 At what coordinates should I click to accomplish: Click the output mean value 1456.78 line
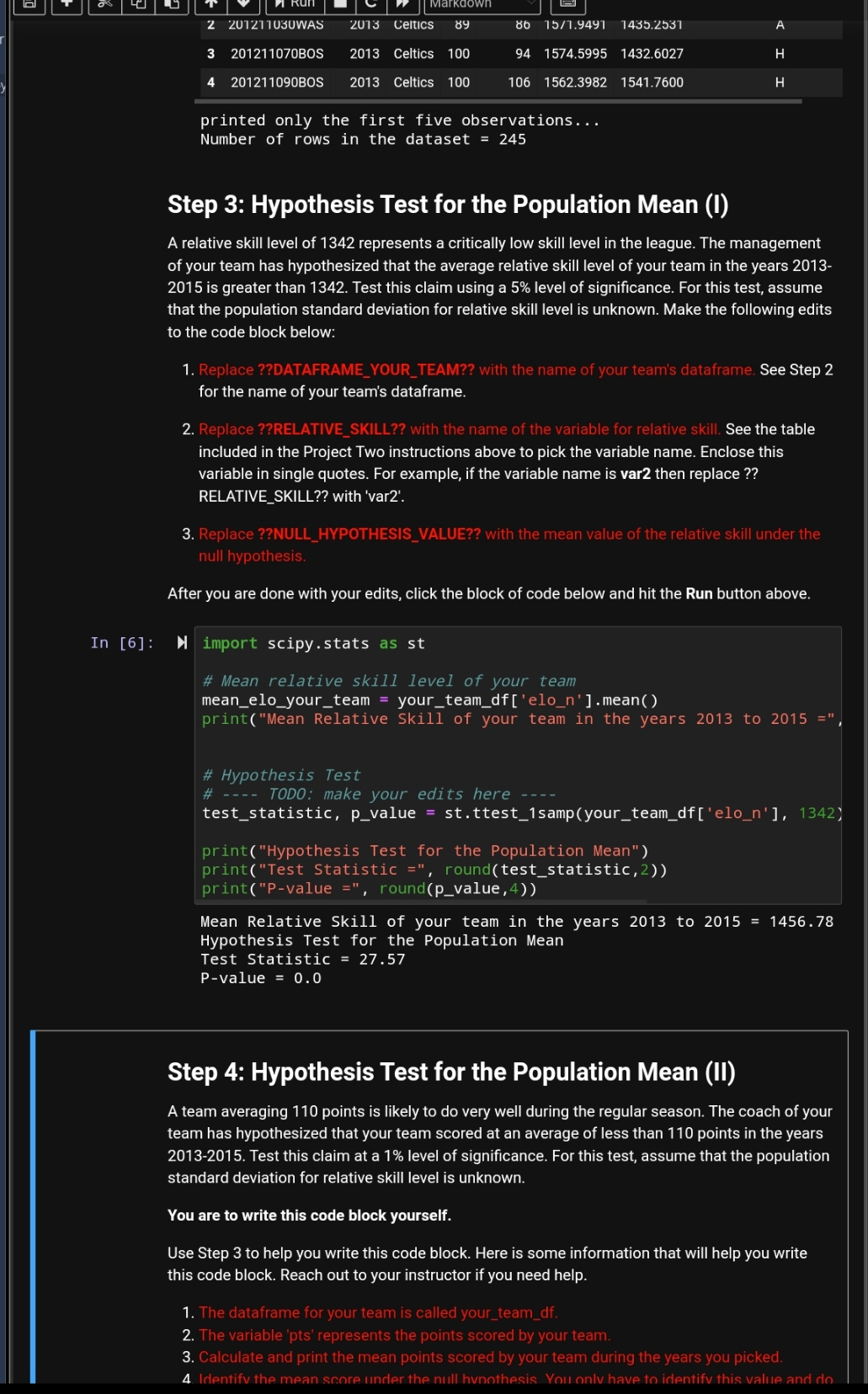517,922
